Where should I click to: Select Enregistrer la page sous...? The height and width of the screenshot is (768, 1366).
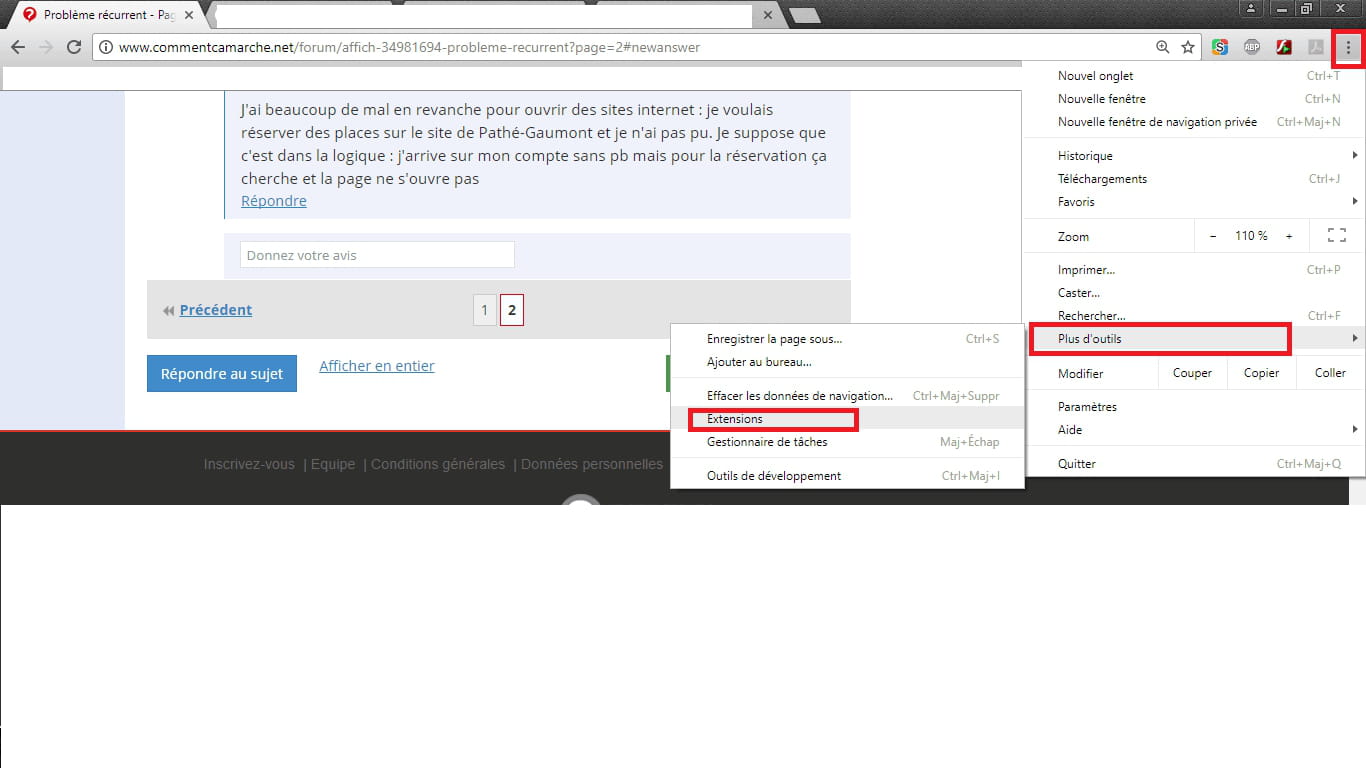(x=848, y=339)
